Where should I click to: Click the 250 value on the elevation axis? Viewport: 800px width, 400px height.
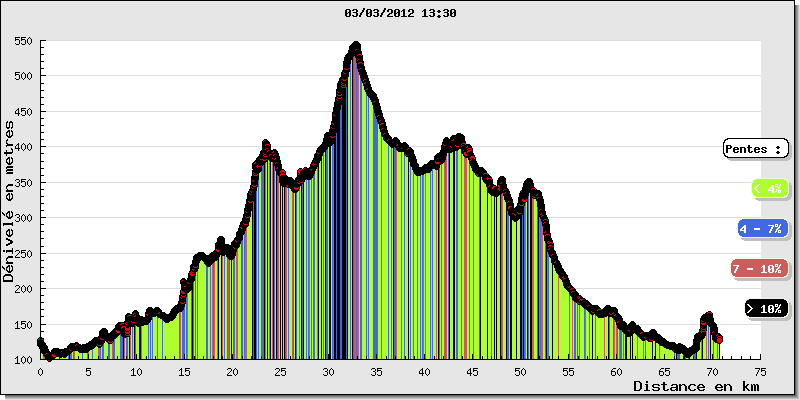(24, 254)
